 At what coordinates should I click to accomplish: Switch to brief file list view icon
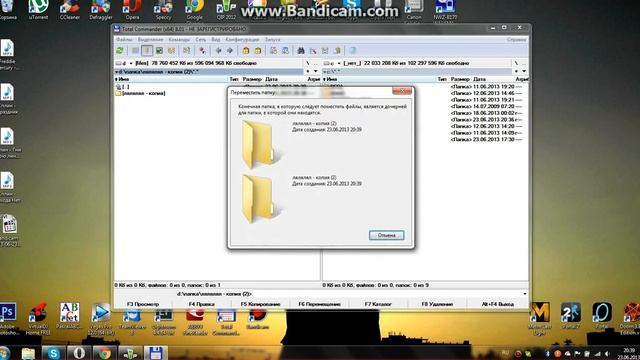135,51
